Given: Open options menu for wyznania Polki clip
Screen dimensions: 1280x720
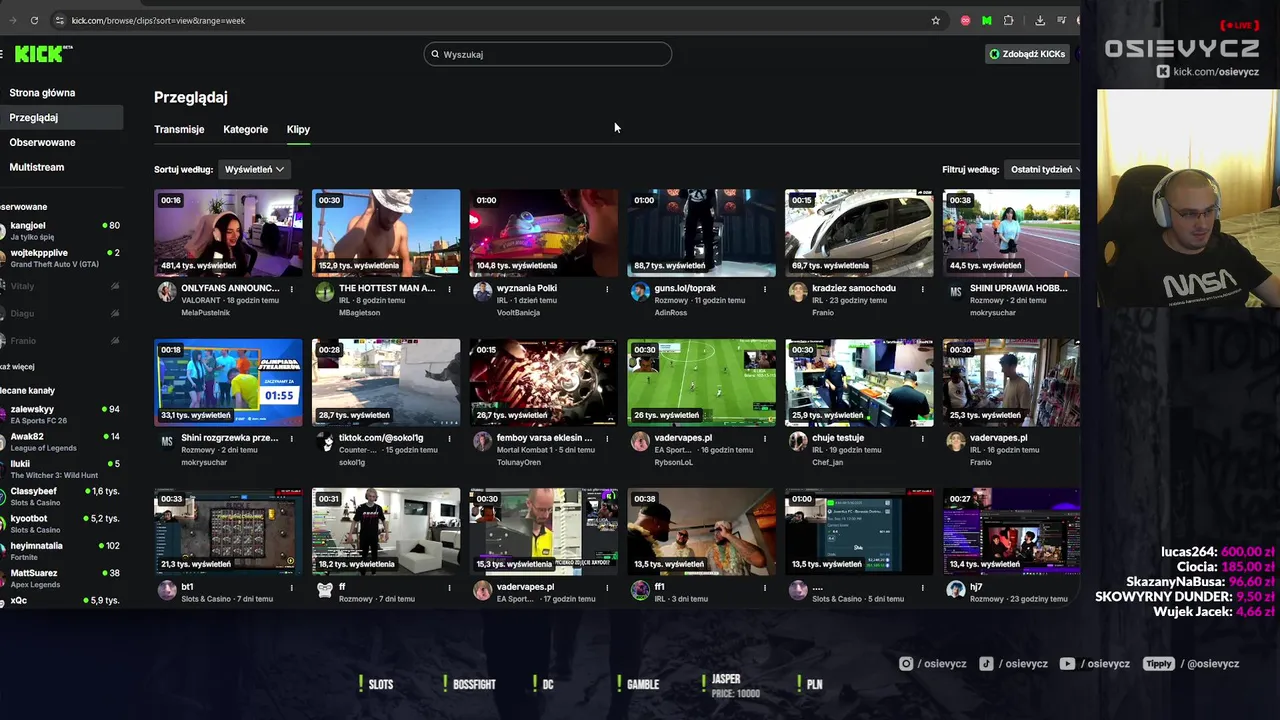Looking at the screenshot, I should point(607,289).
